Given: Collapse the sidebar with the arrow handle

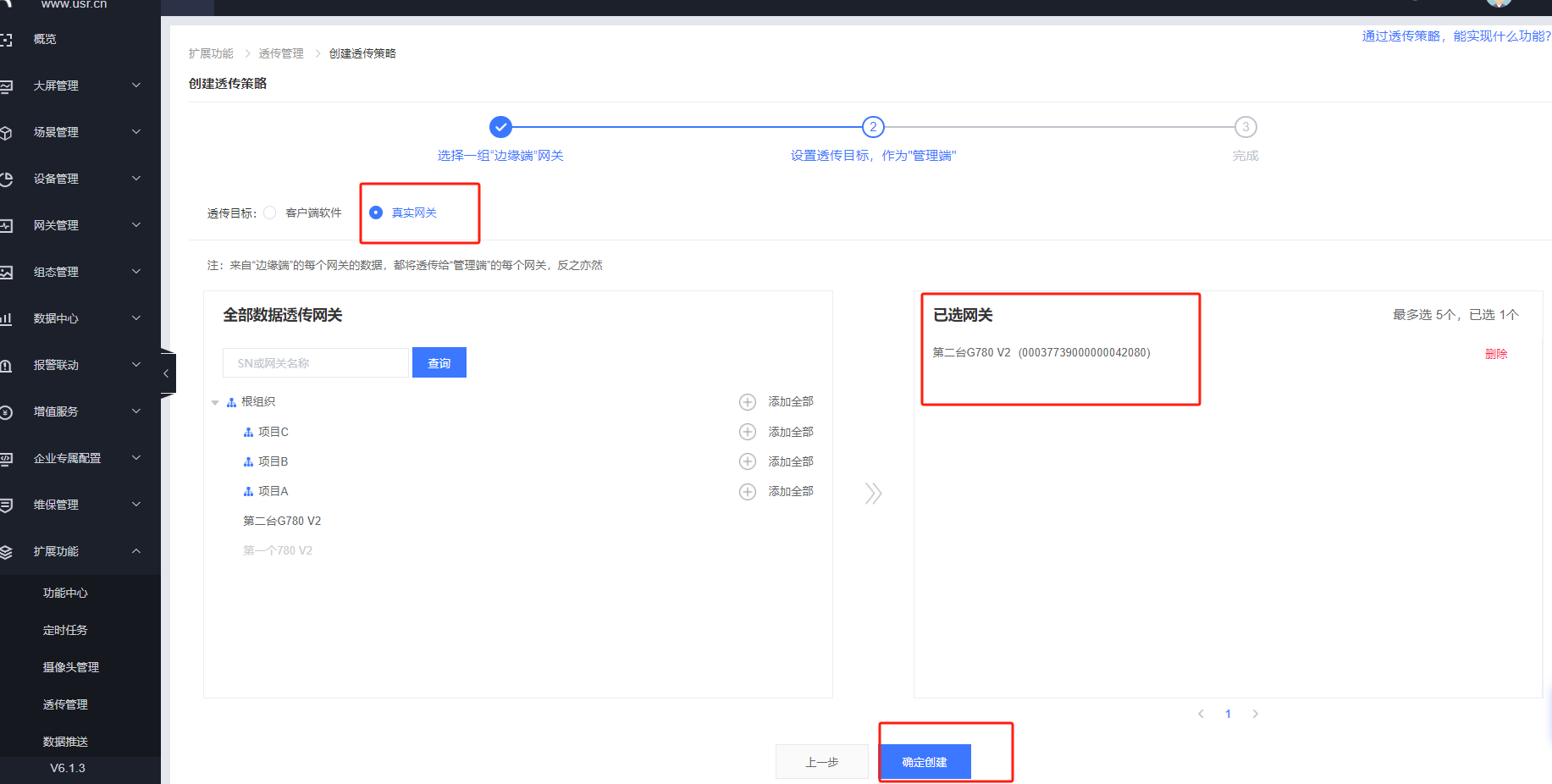Looking at the screenshot, I should tap(167, 373).
